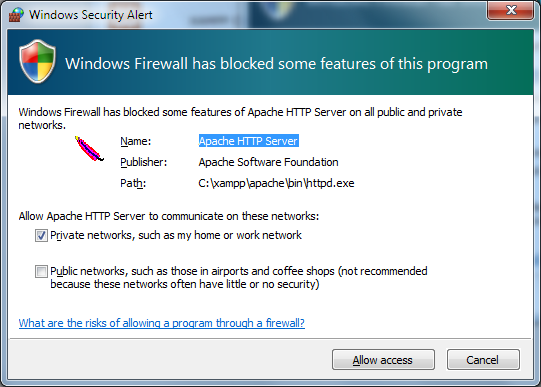Select the highlighted Apache HTTP Server name field
Viewport: 541px width, 387px height.
click(248, 141)
